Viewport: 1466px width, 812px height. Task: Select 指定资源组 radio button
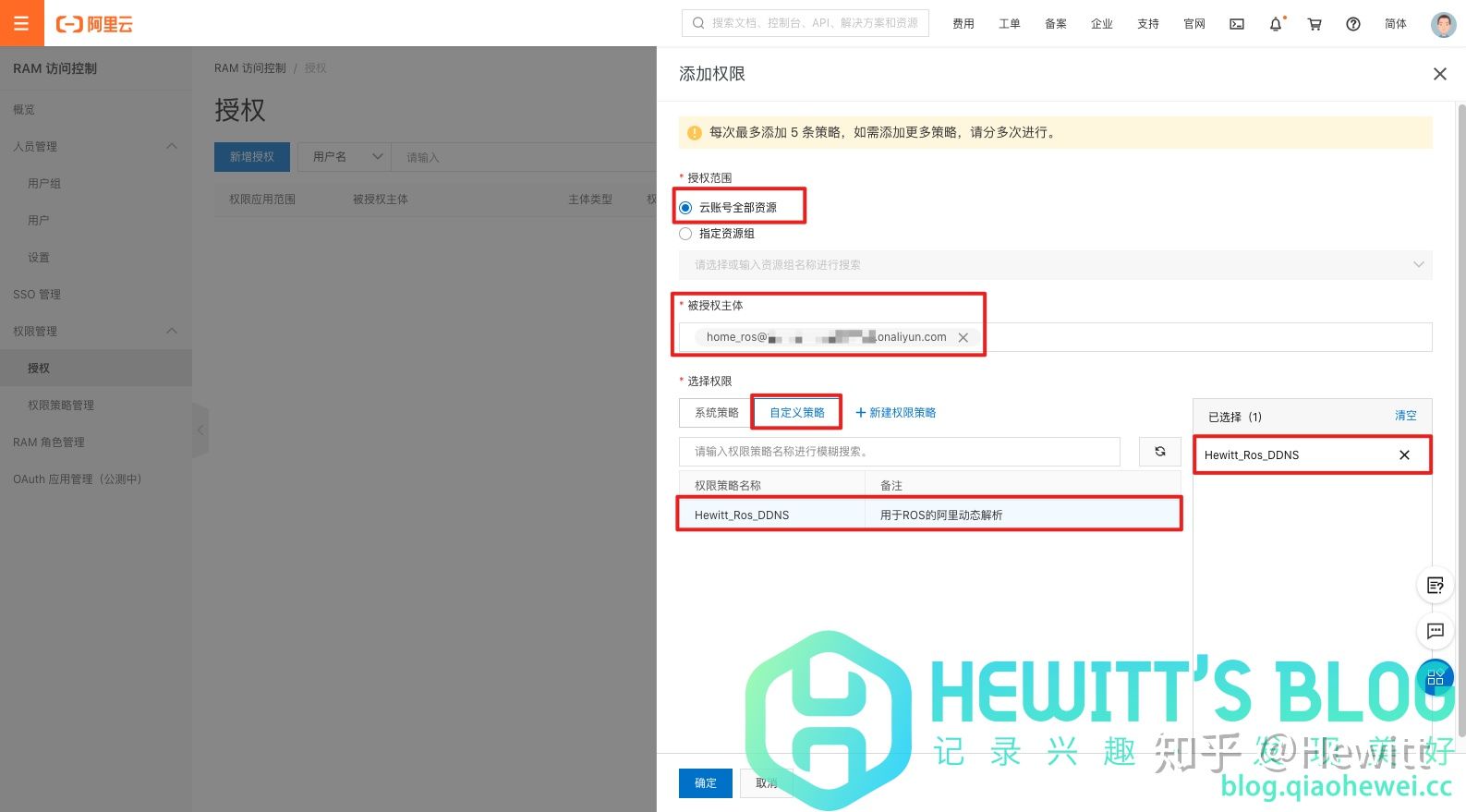tap(685, 234)
